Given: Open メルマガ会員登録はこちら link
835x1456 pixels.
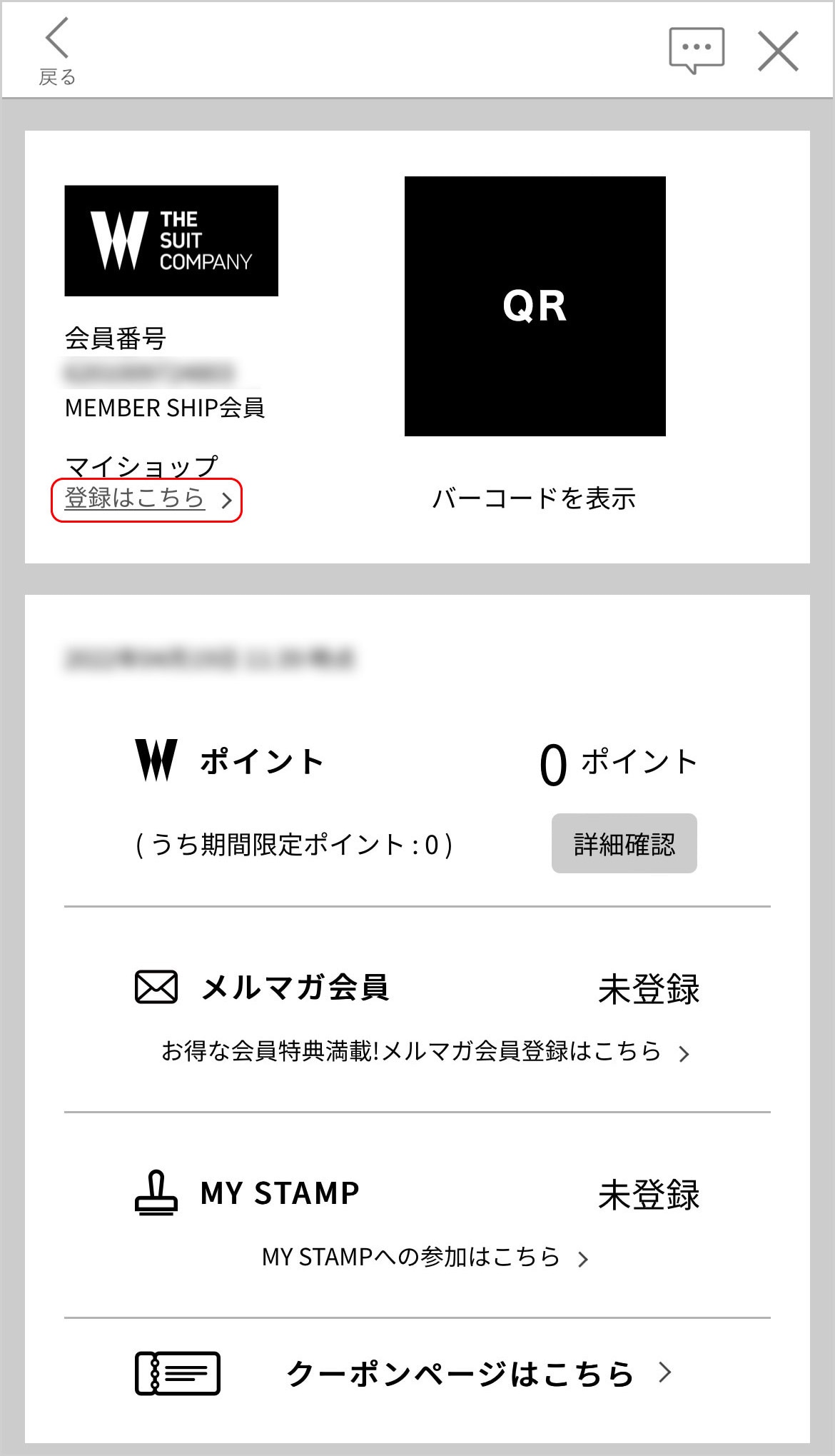Looking at the screenshot, I should tap(411, 1051).
